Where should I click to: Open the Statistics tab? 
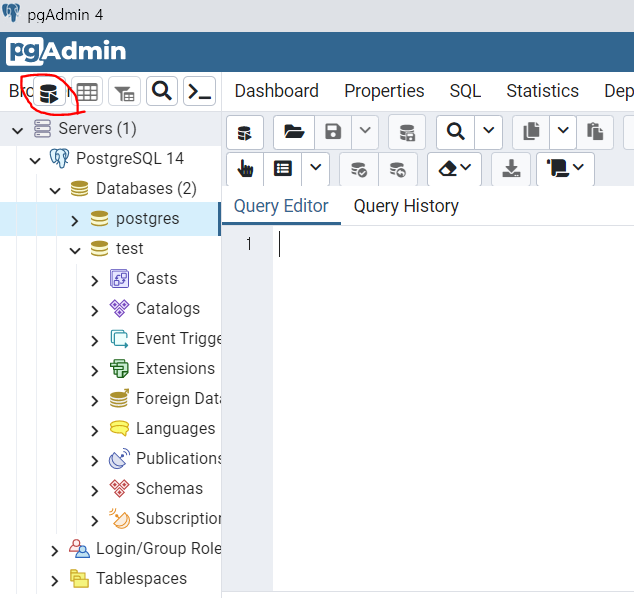click(x=543, y=91)
